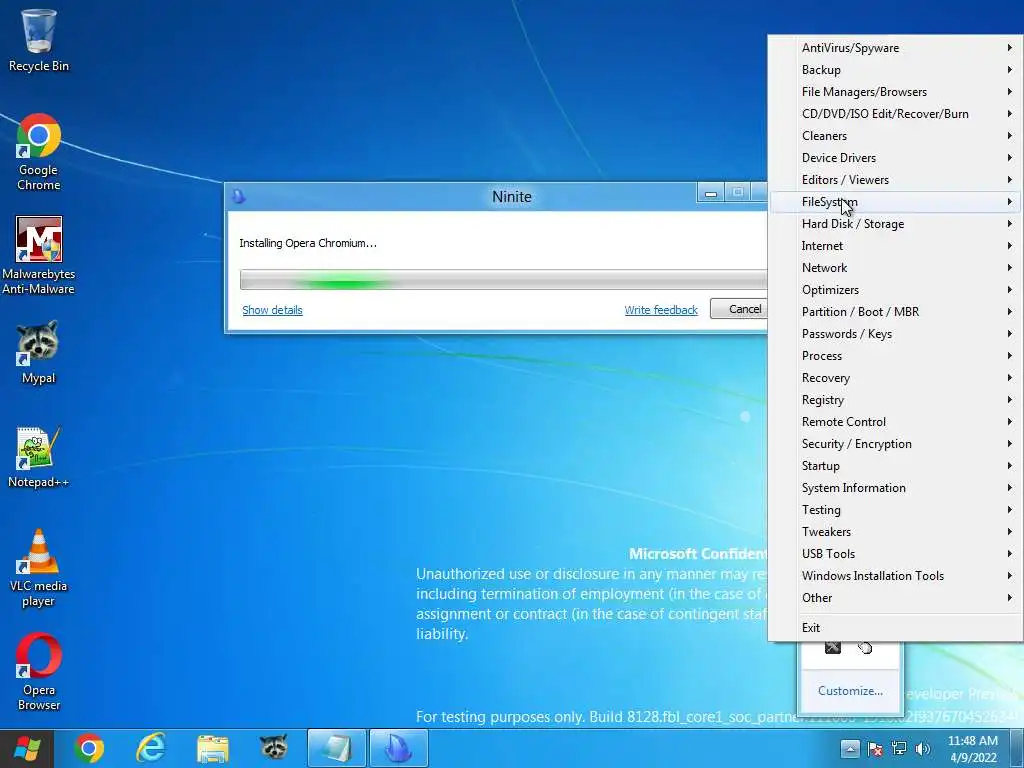The image size is (1024, 768).
Task: Launch Chrome from the taskbar
Action: point(89,748)
